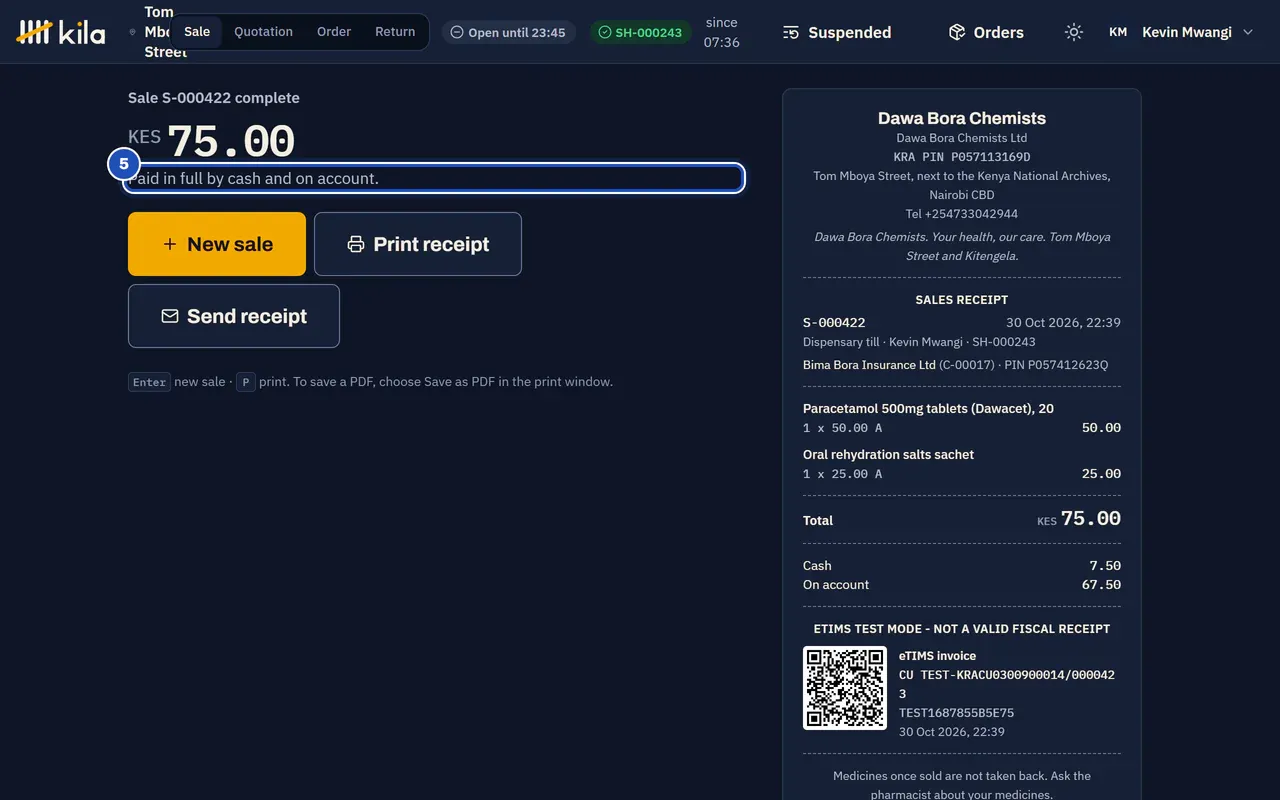This screenshot has width=1280, height=800.
Task: Switch to the Order tab
Action: point(334,32)
